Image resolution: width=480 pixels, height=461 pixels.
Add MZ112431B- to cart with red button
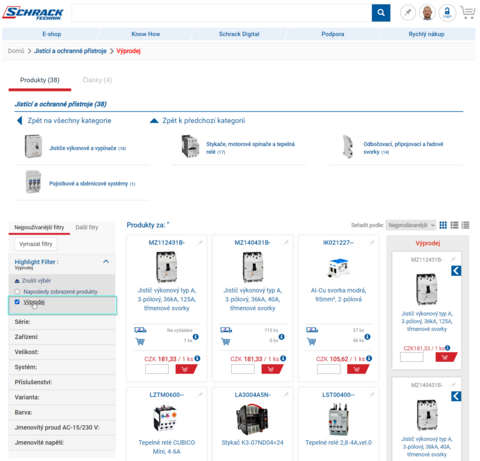click(x=186, y=369)
